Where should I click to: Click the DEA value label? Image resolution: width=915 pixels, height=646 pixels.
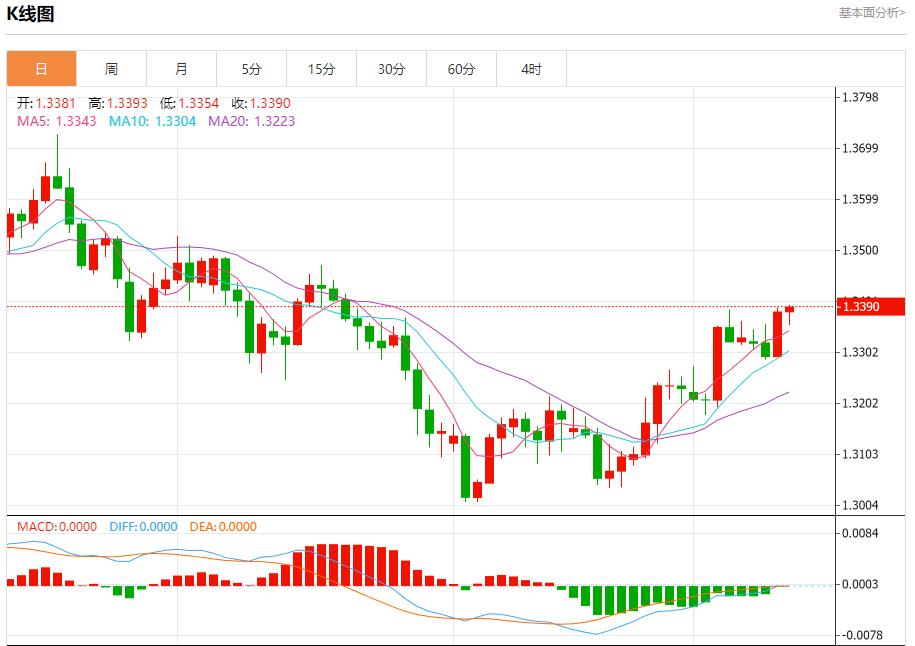tap(222, 527)
